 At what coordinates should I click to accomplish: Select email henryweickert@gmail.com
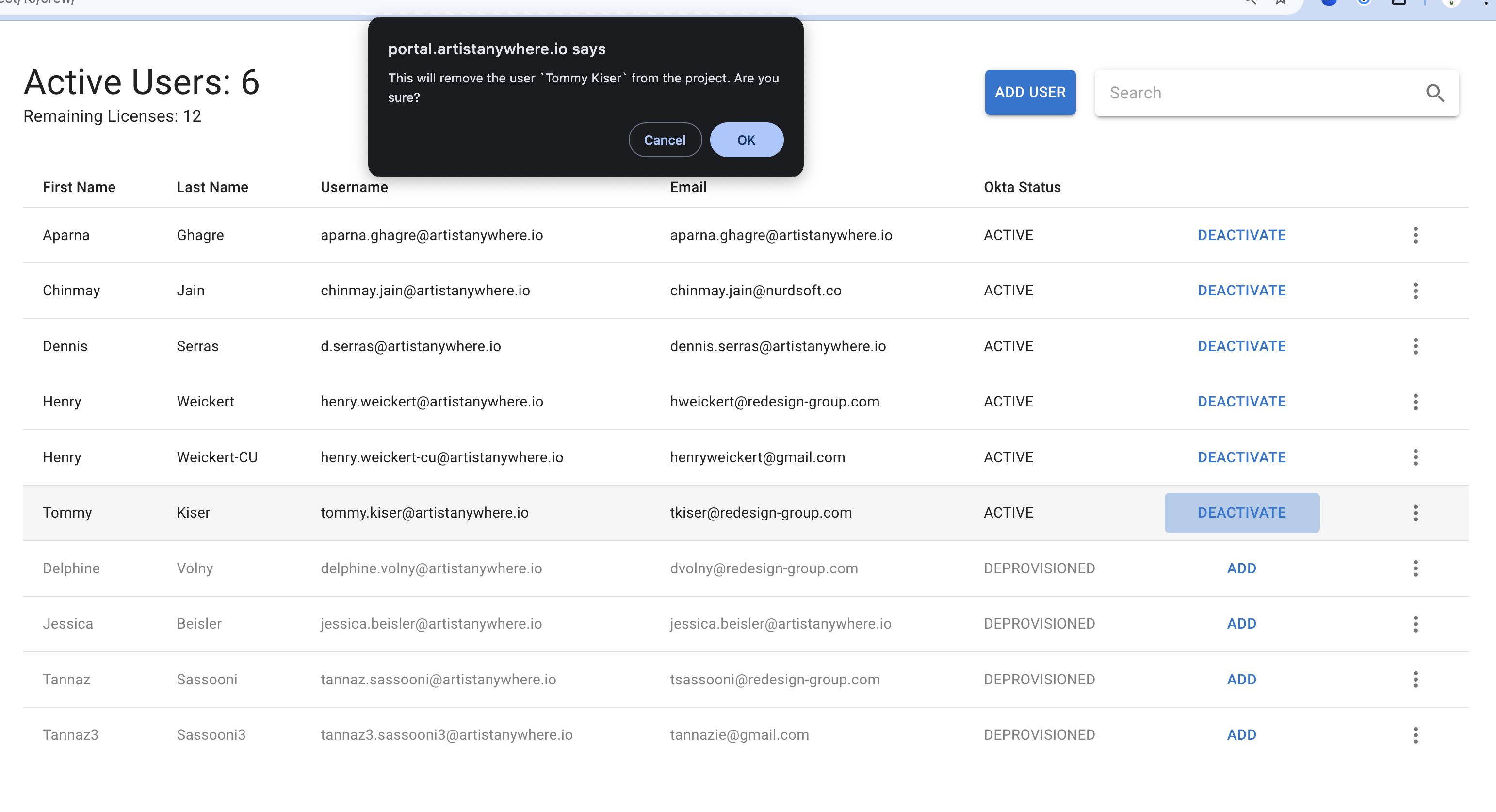pos(757,457)
